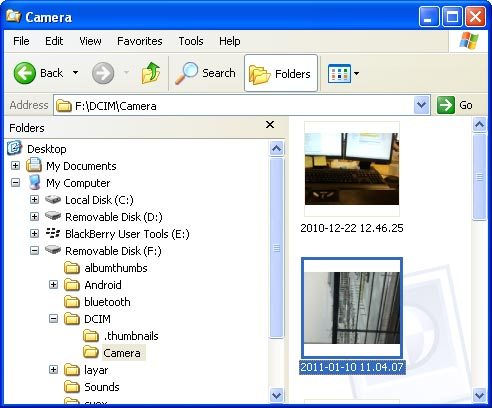
Task: Click the Up folder icon in toolbar
Action: pos(151,73)
